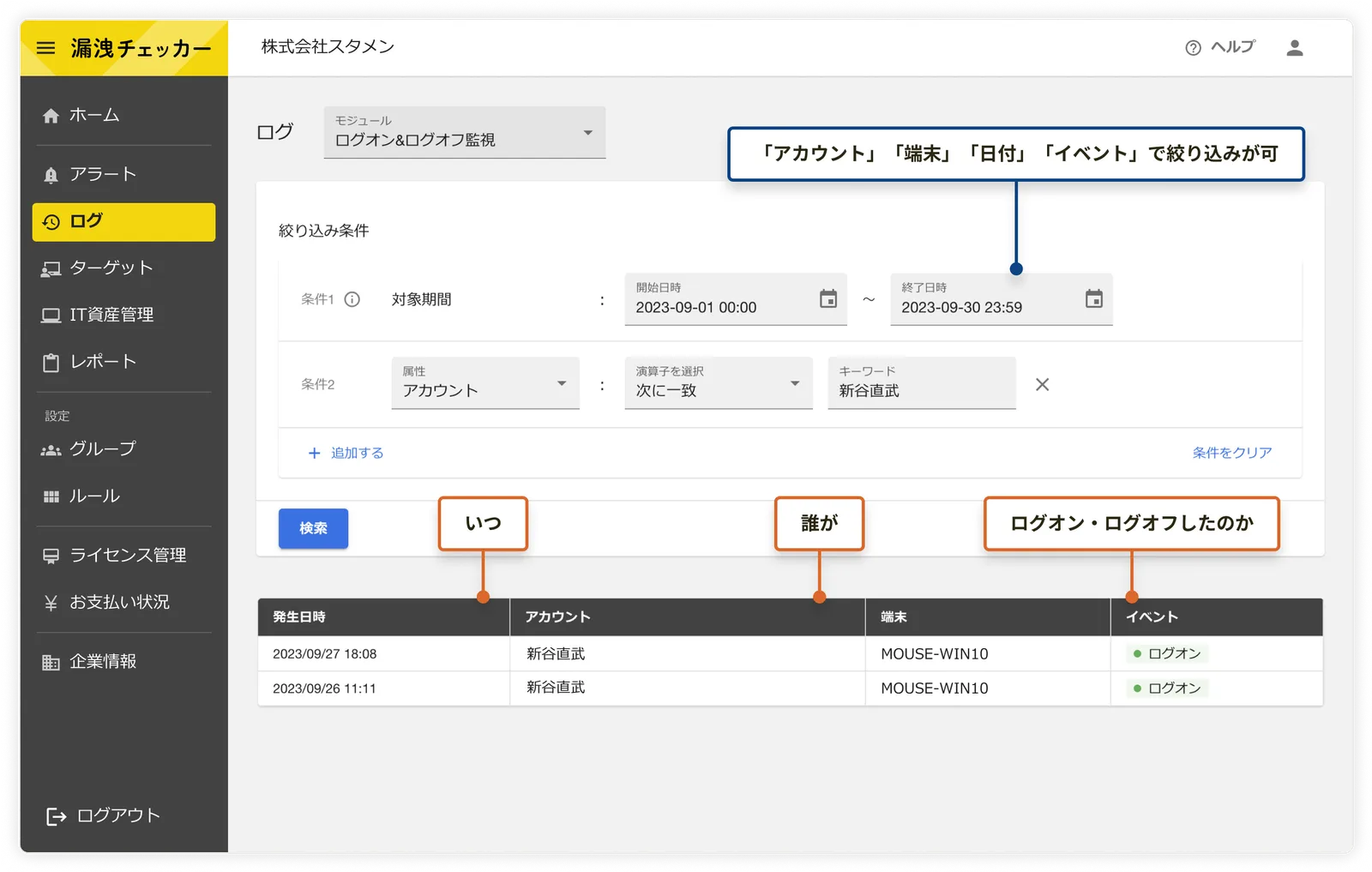The image size is (1372, 872).
Task: Click the ヘルプ link
Action: [x=1232, y=47]
